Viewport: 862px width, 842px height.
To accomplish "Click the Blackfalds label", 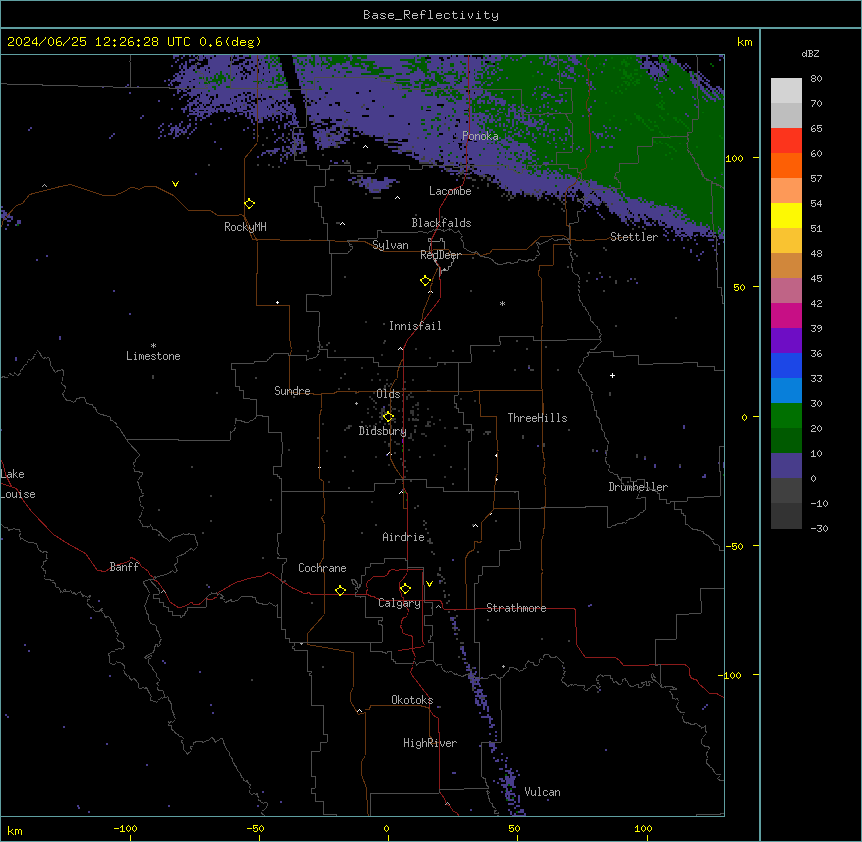I will (441, 223).
